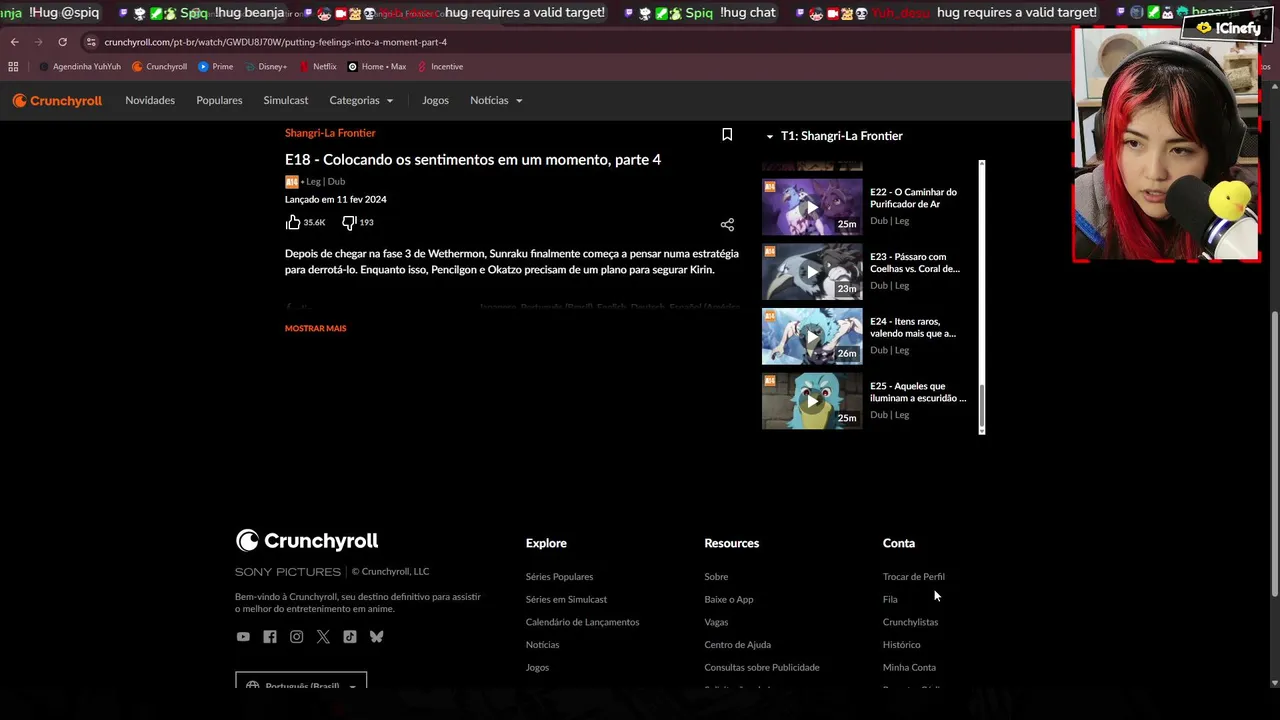Open Trocar de Perfil footer link
This screenshot has width=1280, height=720.
(913, 577)
